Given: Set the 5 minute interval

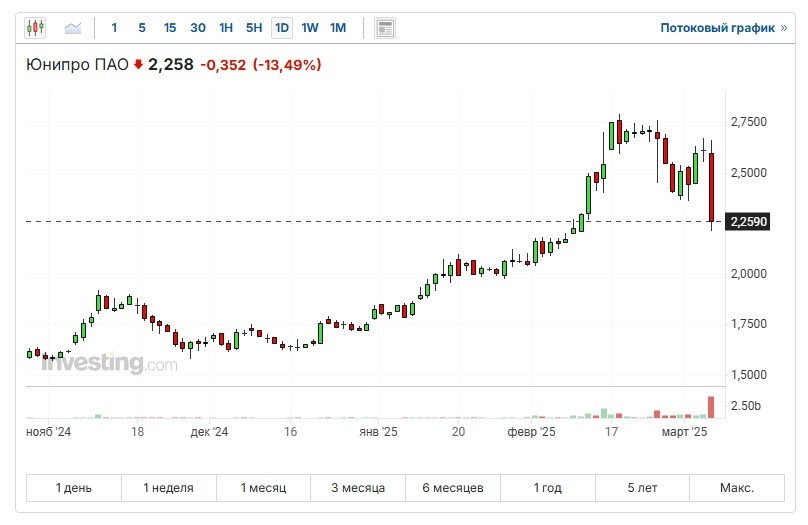Looking at the screenshot, I should click(142, 28).
